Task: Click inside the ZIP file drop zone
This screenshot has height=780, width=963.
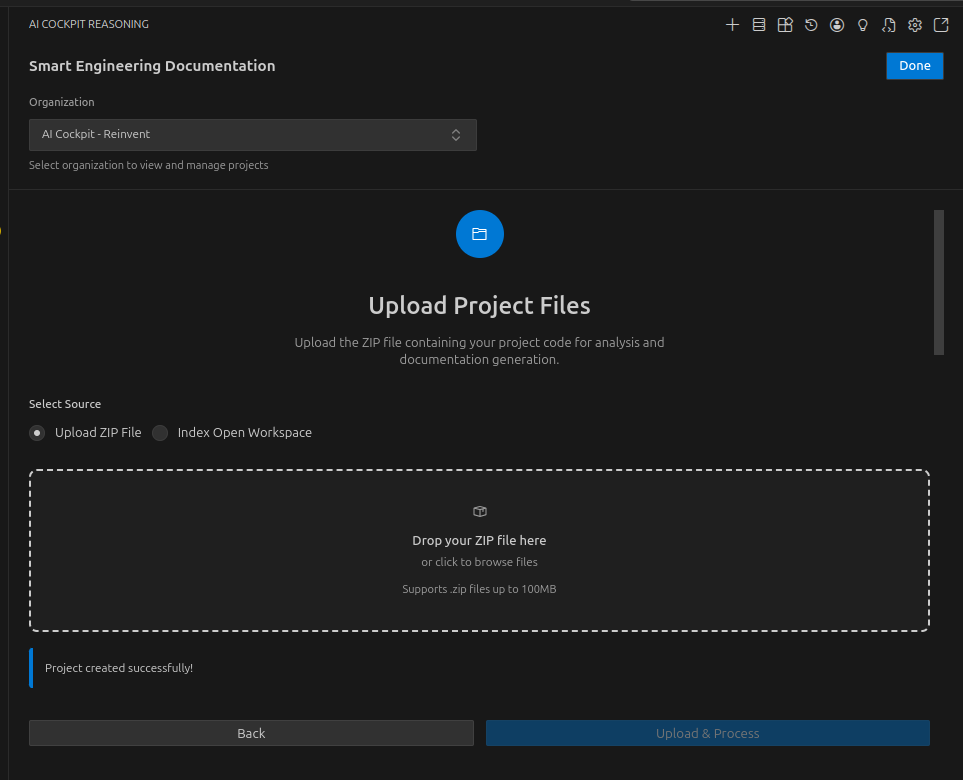Action: coord(479,550)
